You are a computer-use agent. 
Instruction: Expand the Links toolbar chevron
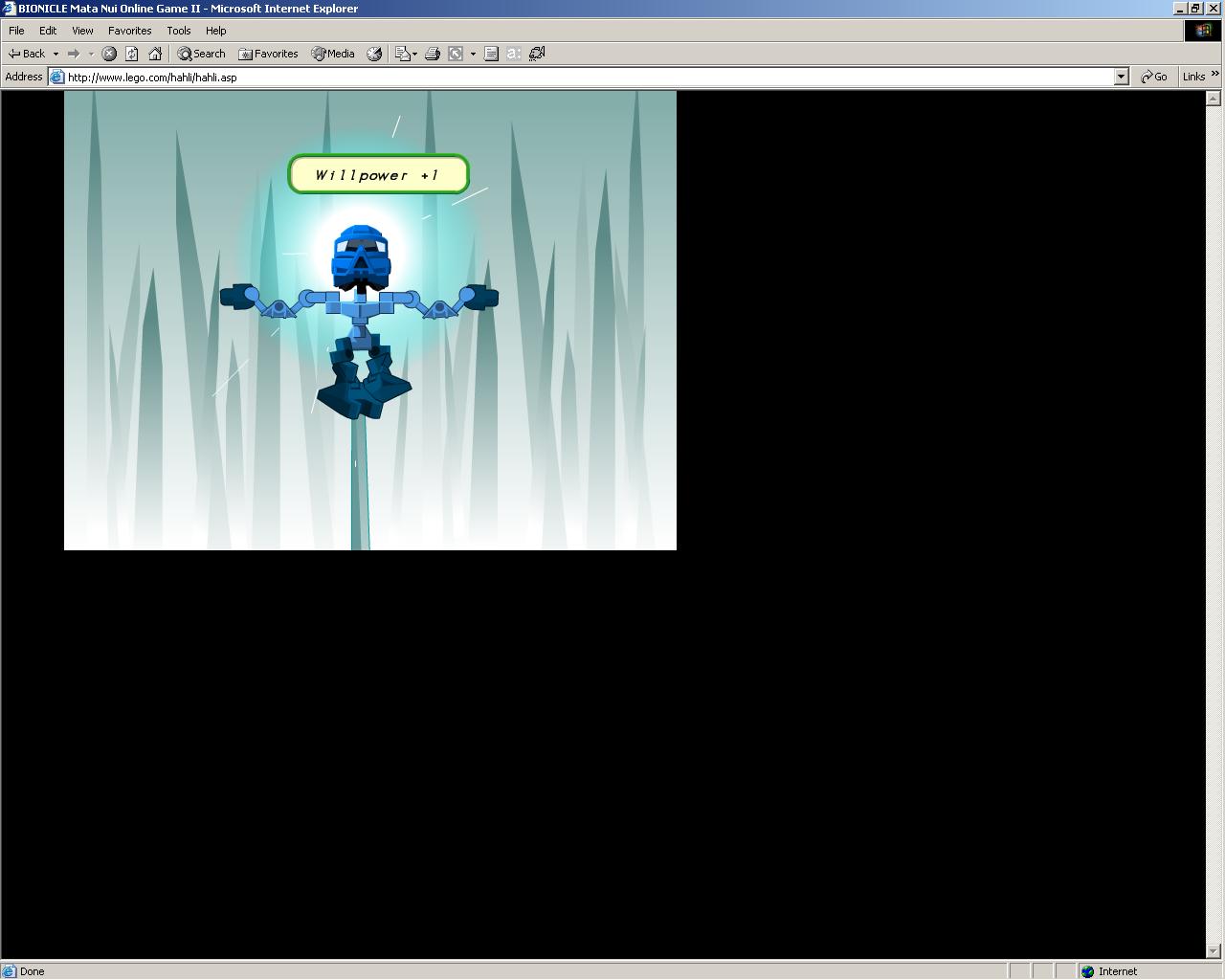coord(1216,74)
